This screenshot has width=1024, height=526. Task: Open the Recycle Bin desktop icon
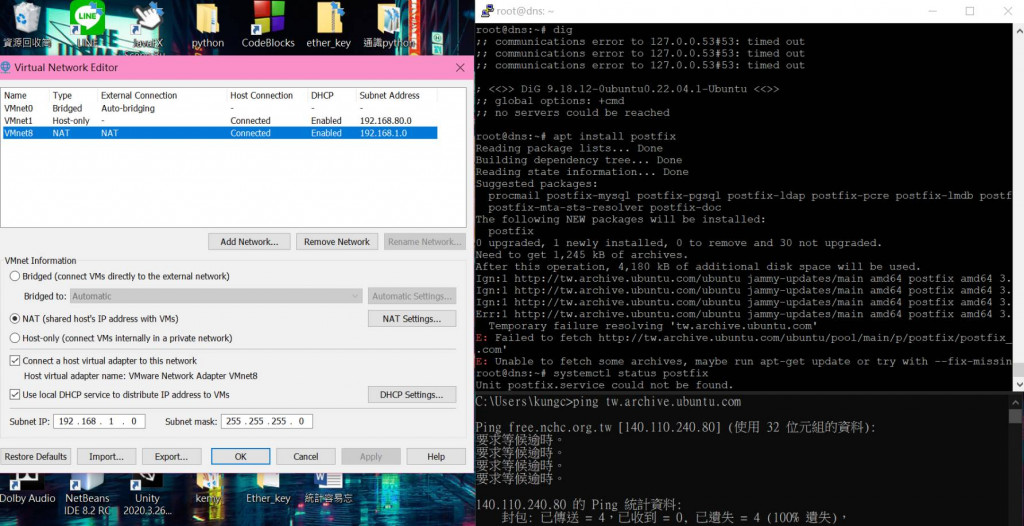[x=27, y=24]
